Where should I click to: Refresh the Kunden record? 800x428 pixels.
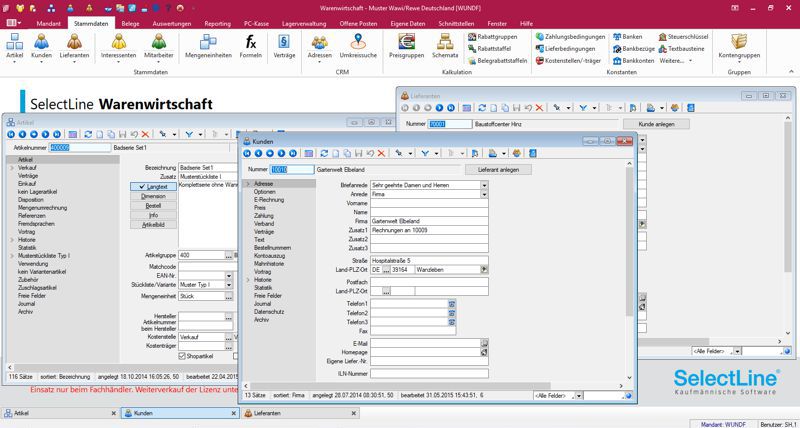(x=324, y=153)
